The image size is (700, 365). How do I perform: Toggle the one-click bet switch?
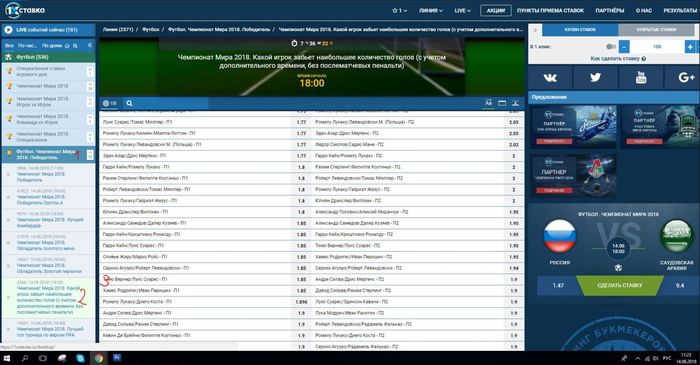[611, 46]
